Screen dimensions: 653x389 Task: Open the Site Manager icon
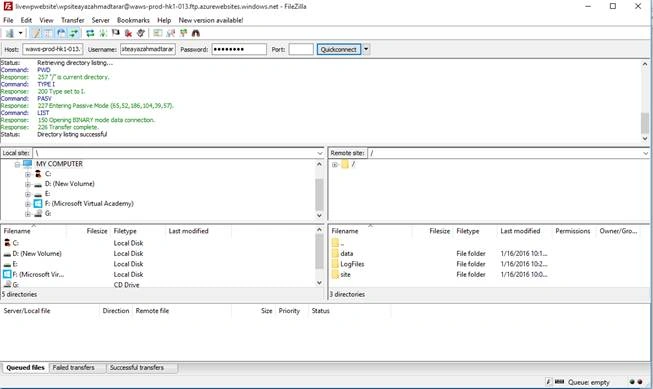(9, 33)
